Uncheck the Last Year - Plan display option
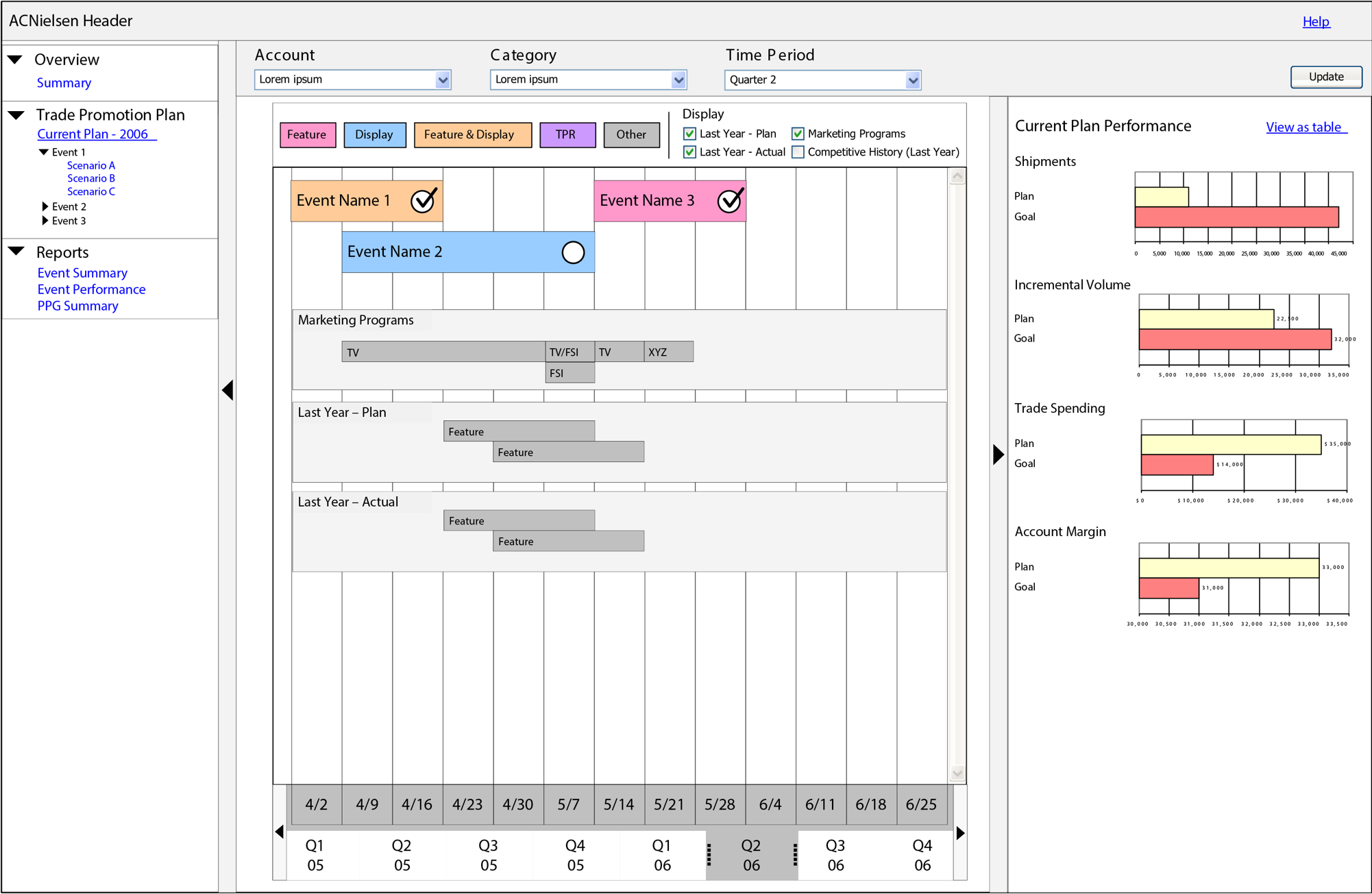This screenshot has width=1372, height=894. click(x=689, y=133)
